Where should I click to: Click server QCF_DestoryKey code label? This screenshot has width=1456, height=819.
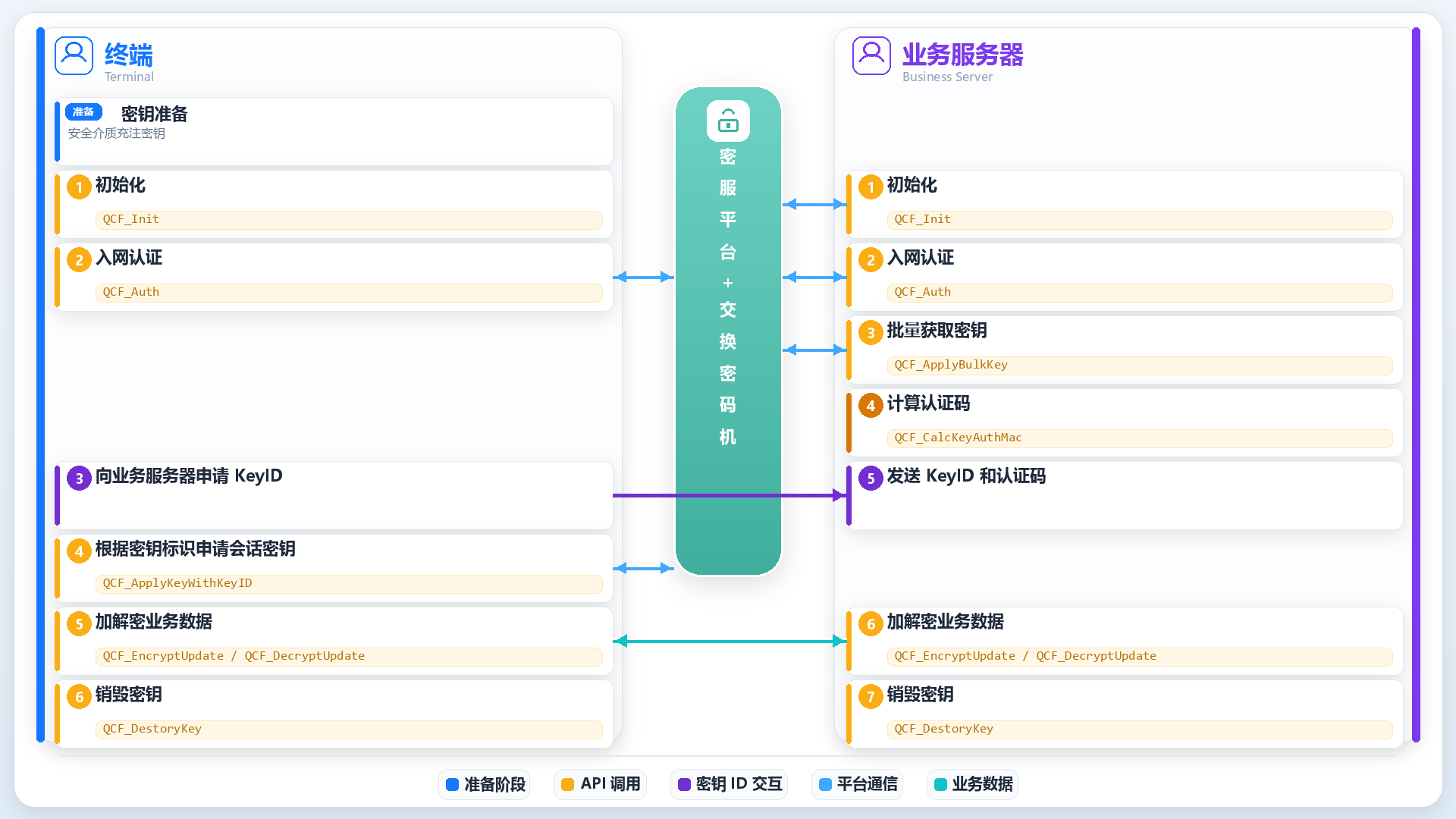pyautogui.click(x=944, y=729)
